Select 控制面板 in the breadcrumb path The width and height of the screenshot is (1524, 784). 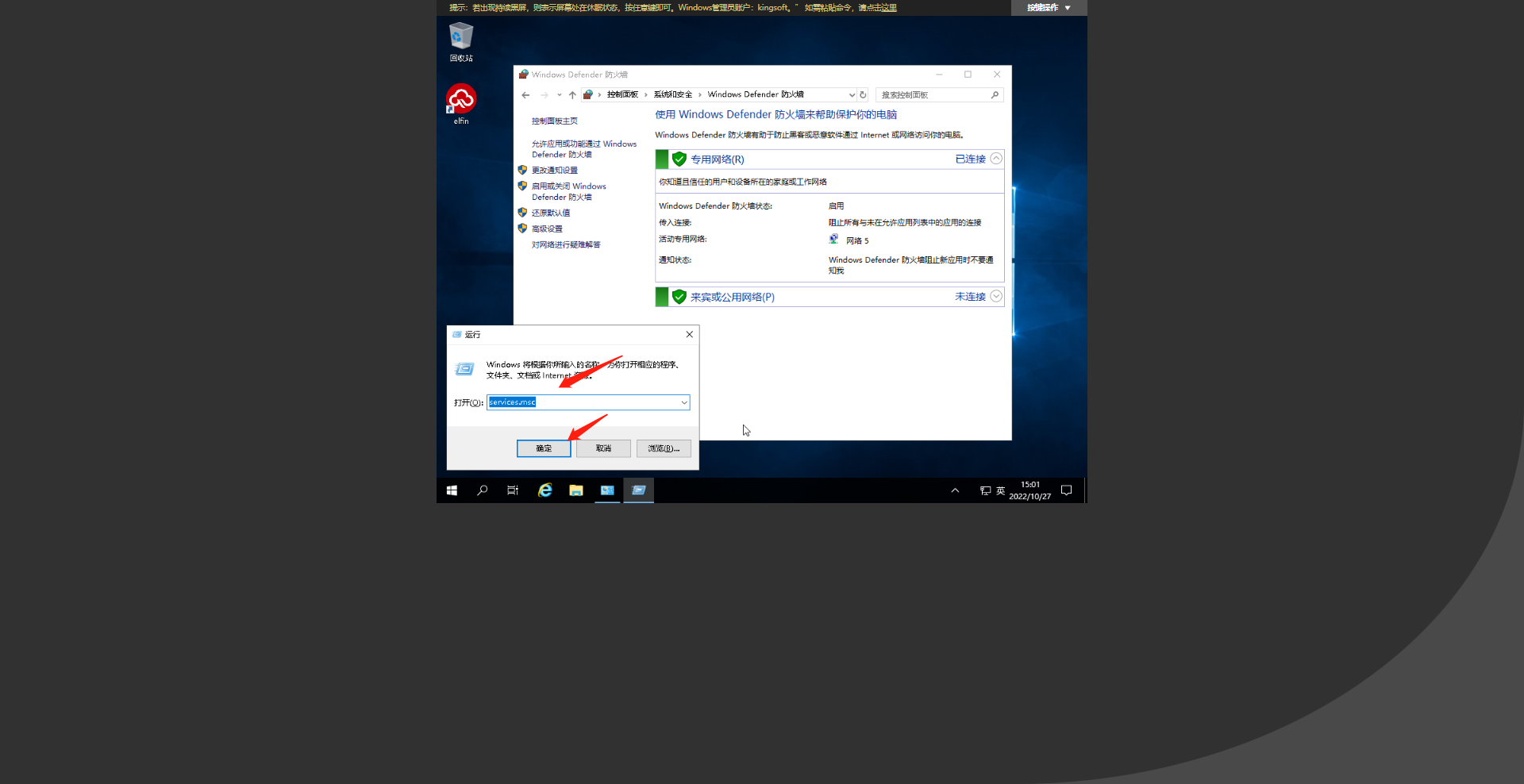coord(622,94)
